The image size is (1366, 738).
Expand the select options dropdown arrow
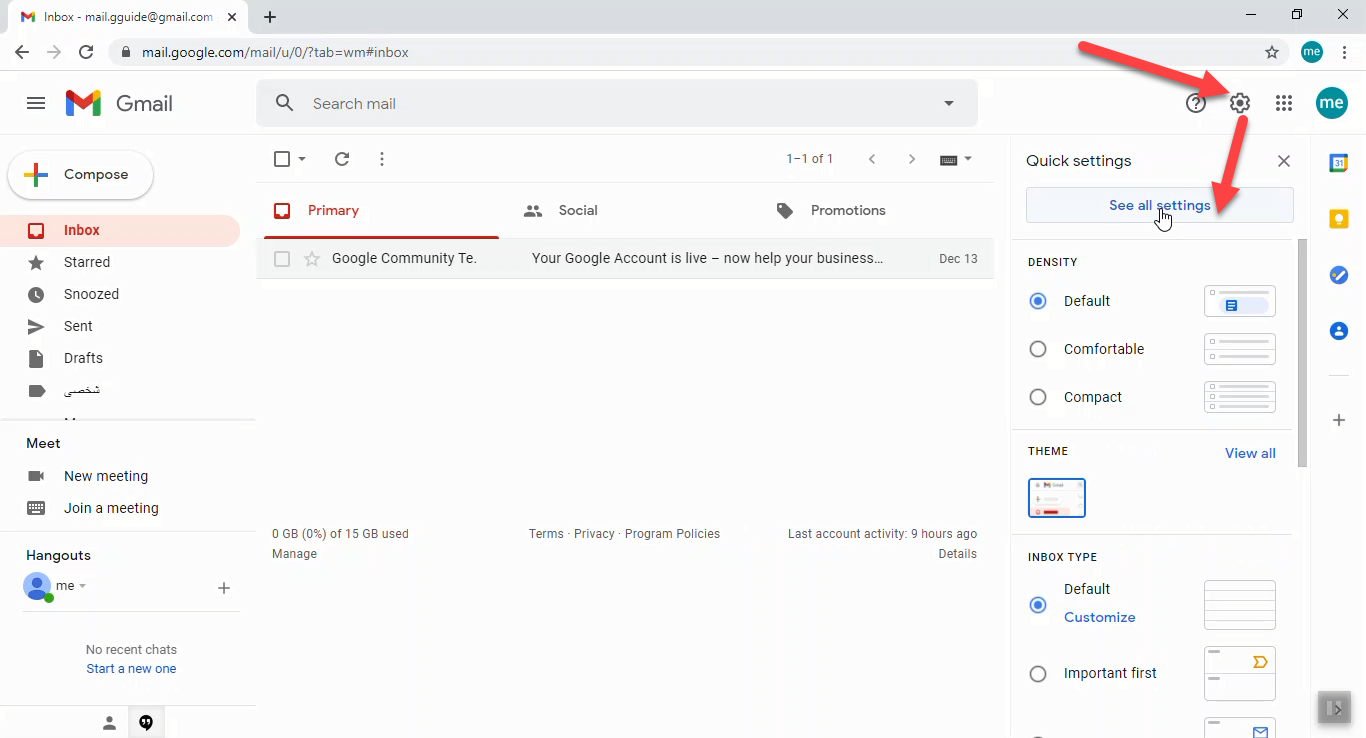[x=302, y=159]
